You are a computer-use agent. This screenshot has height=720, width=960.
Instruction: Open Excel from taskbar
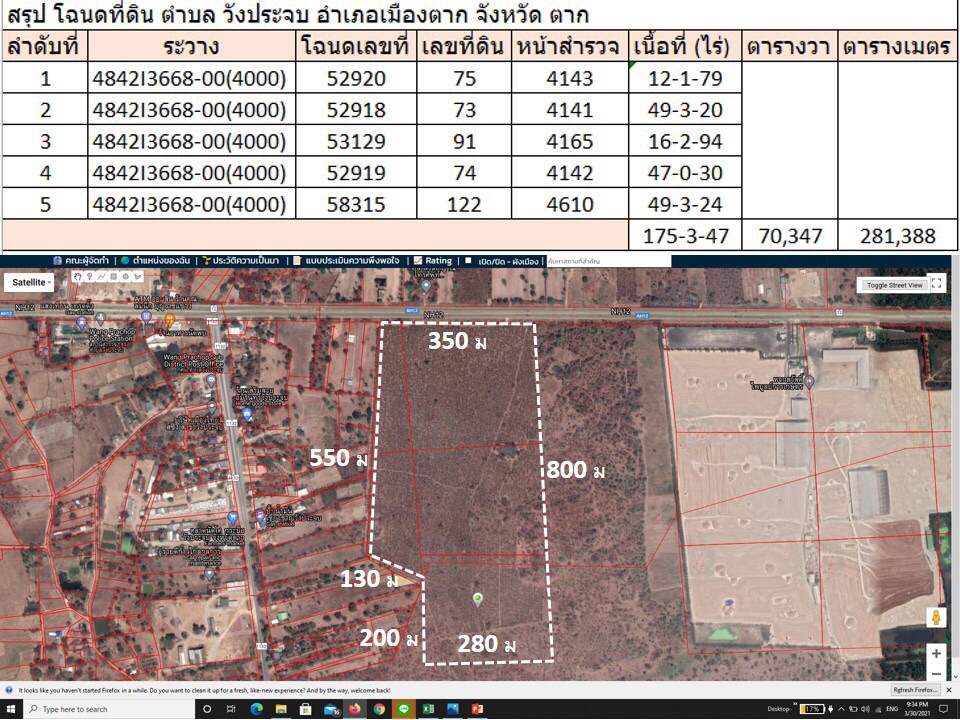(429, 709)
